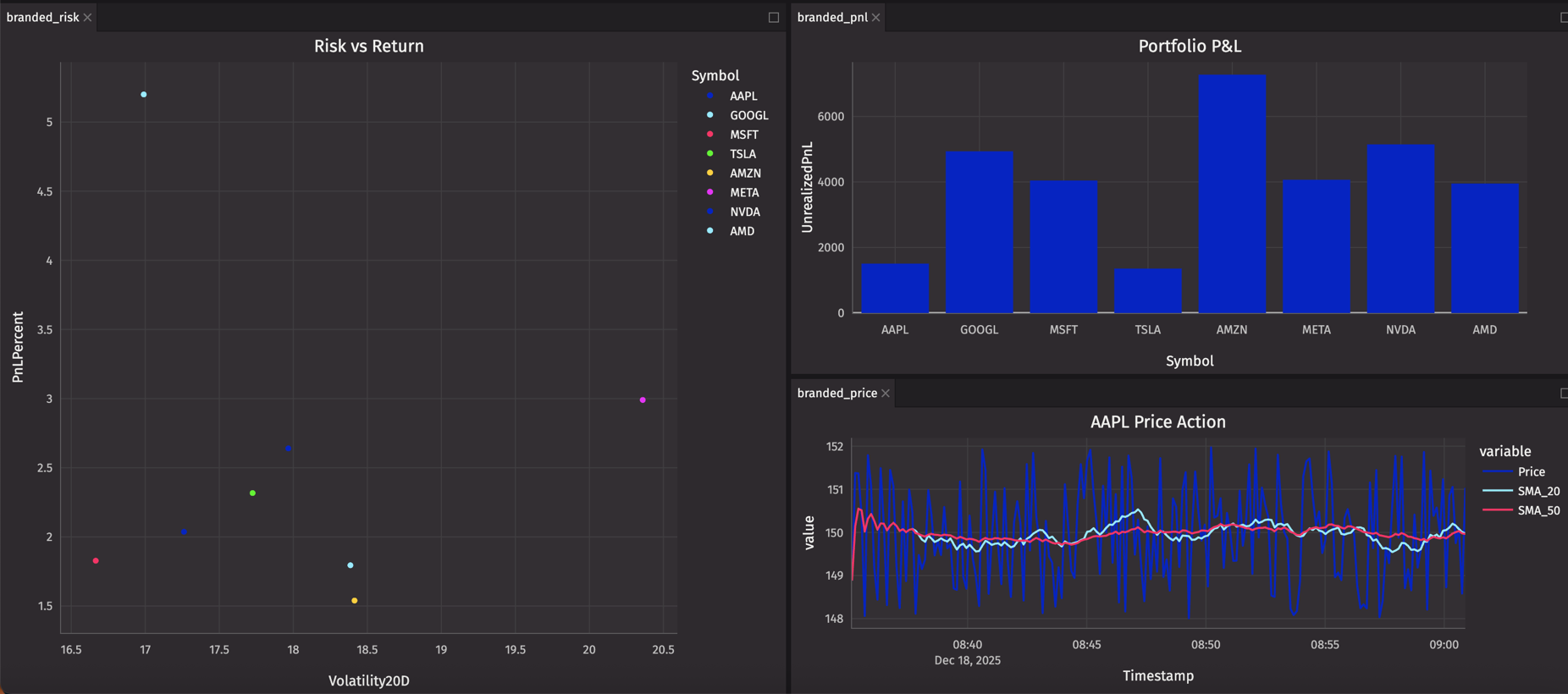Select the branded_risk tab
The height and width of the screenshot is (694, 1568).
[42, 18]
